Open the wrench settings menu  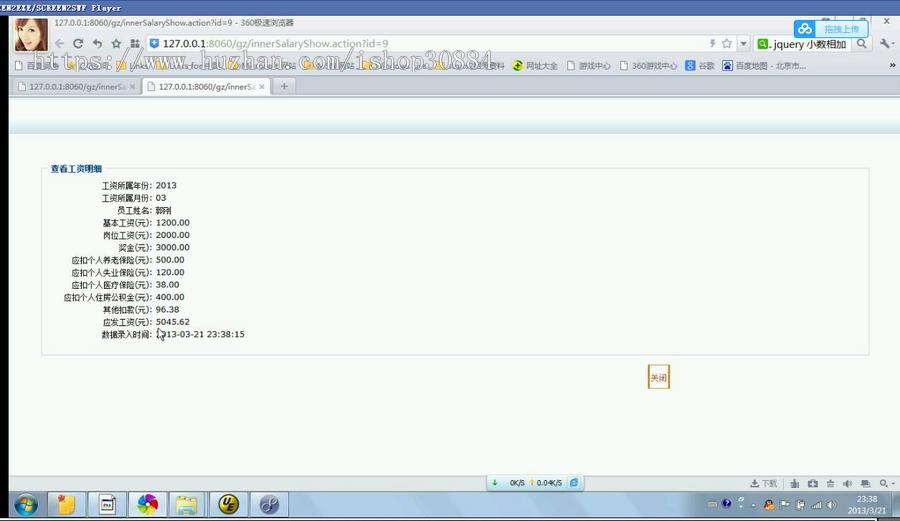click(886, 44)
